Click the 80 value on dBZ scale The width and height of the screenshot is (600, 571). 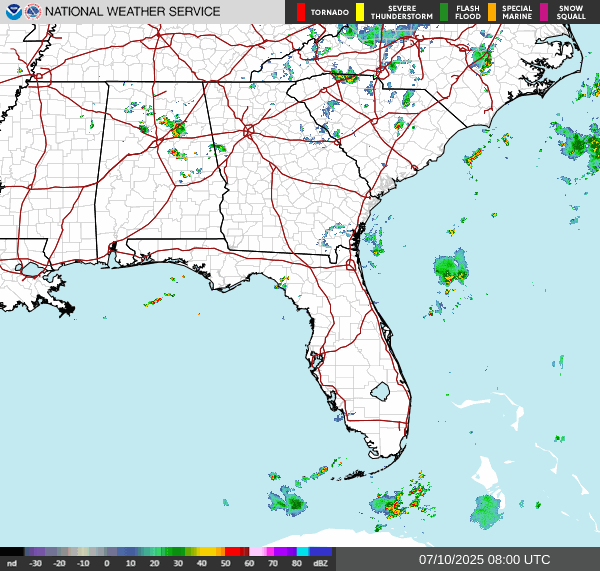(x=297, y=563)
